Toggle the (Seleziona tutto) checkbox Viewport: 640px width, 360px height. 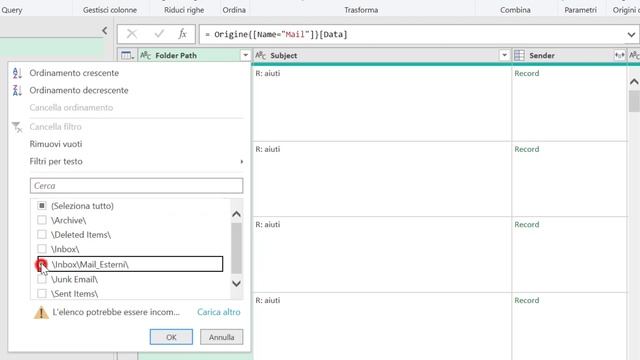pos(42,205)
